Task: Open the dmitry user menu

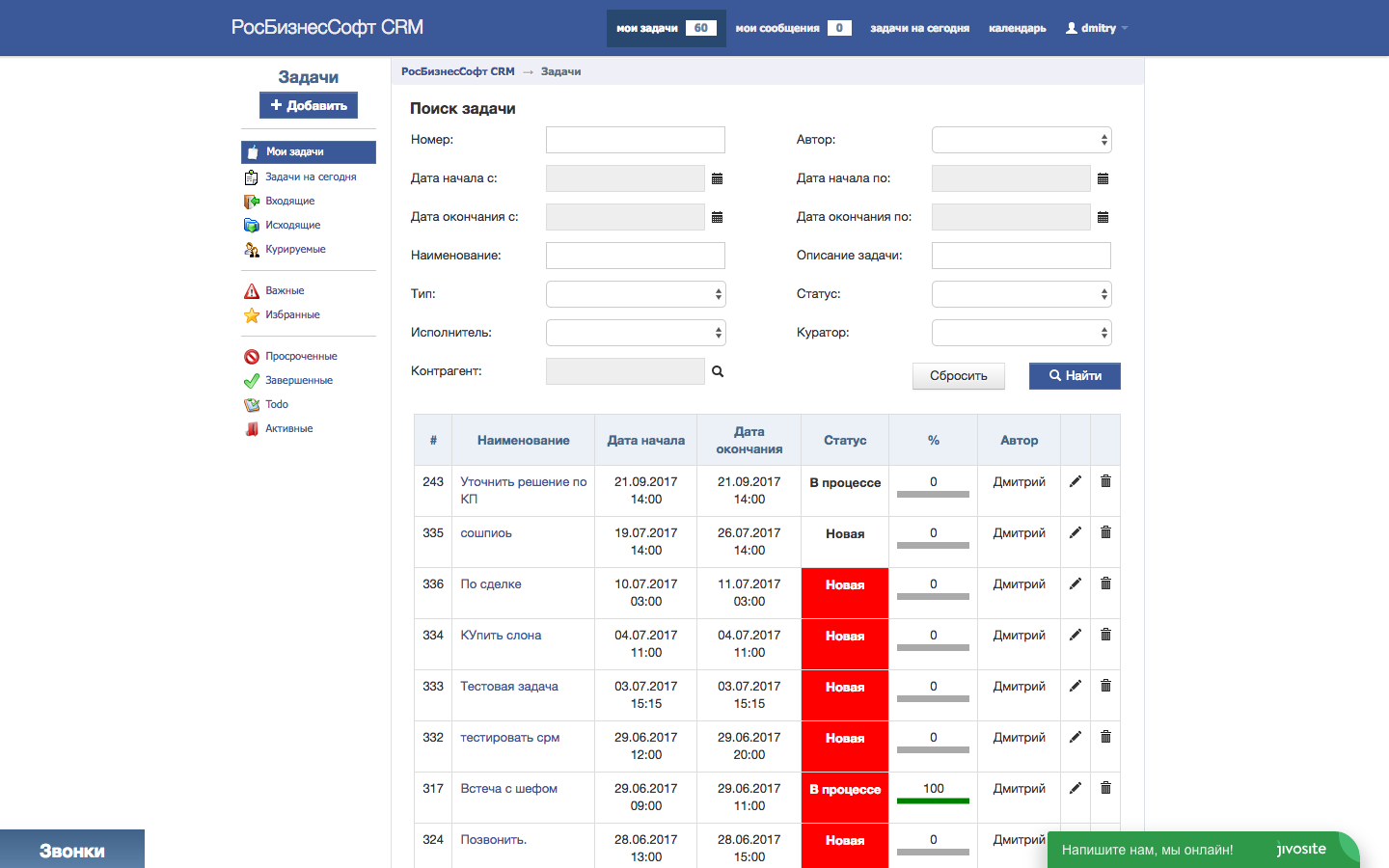Action: 1095,28
